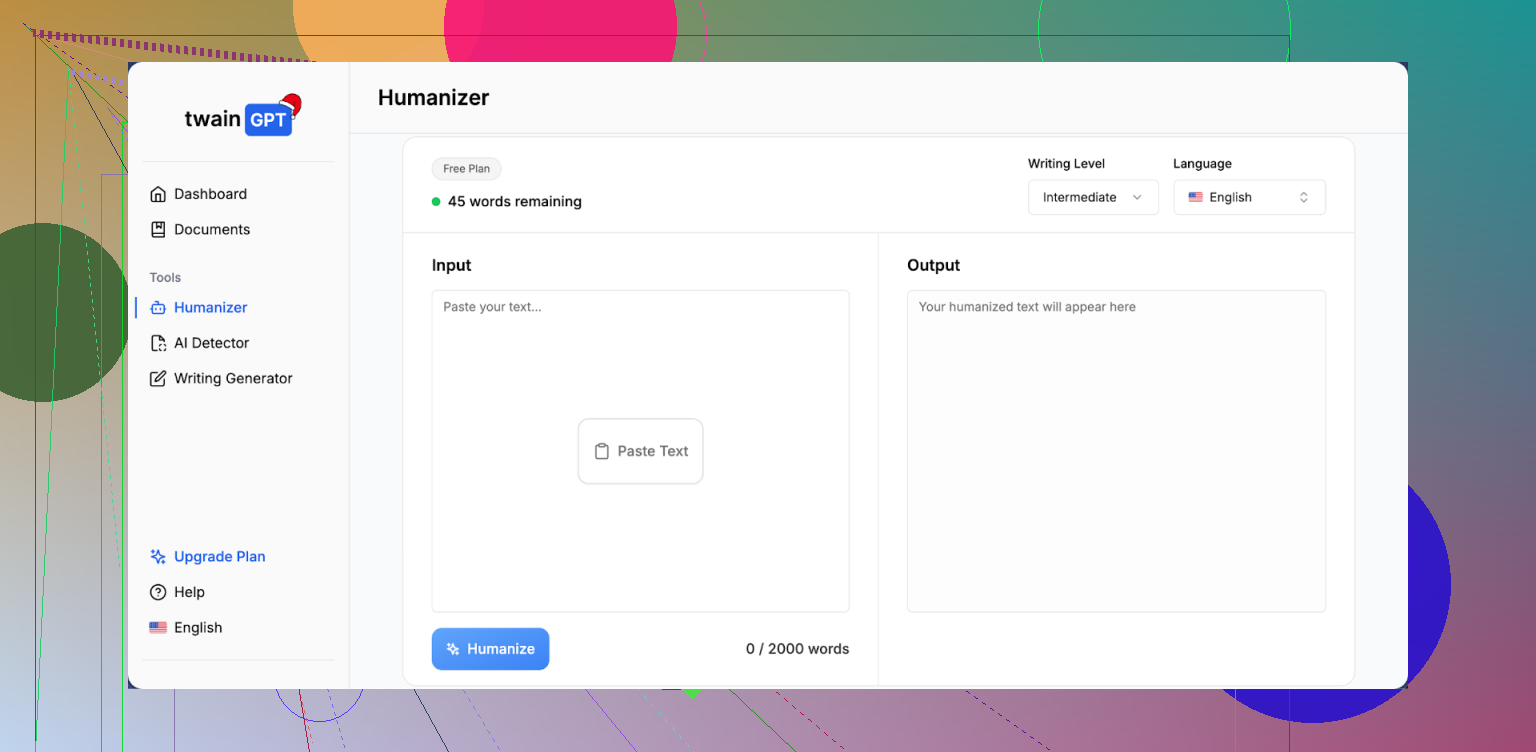Click the clipboard icon in Paste Text
Viewport: 1536px width, 752px height.
pyautogui.click(x=602, y=451)
